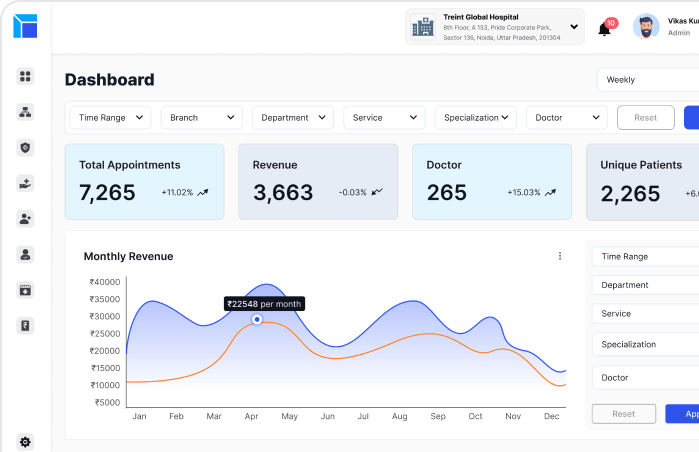
Task: Click Reset button in the top filter bar
Action: [646, 118]
